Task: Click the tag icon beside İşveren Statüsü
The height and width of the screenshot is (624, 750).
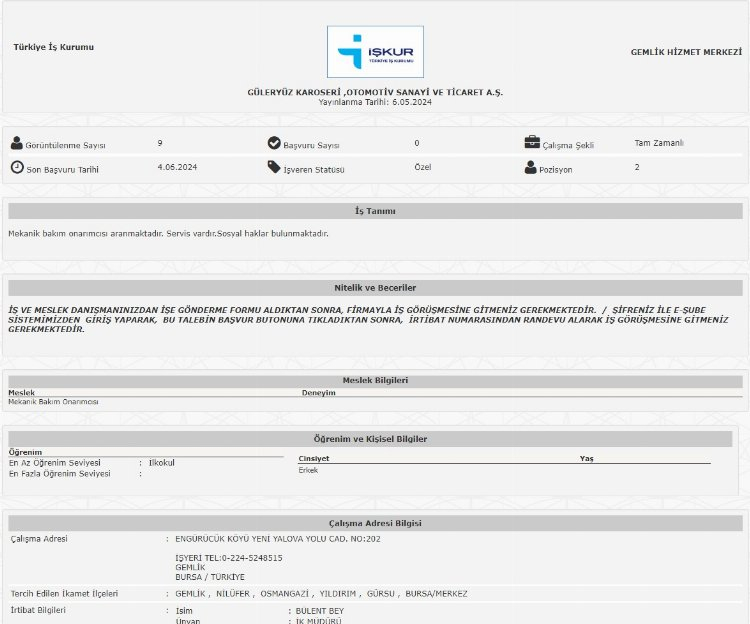Action: tap(274, 168)
